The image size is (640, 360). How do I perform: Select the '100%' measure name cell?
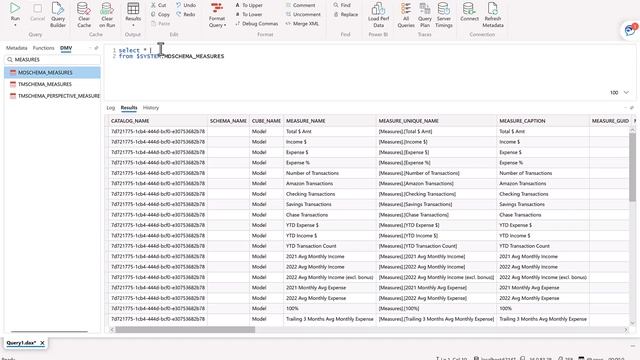coord(329,308)
